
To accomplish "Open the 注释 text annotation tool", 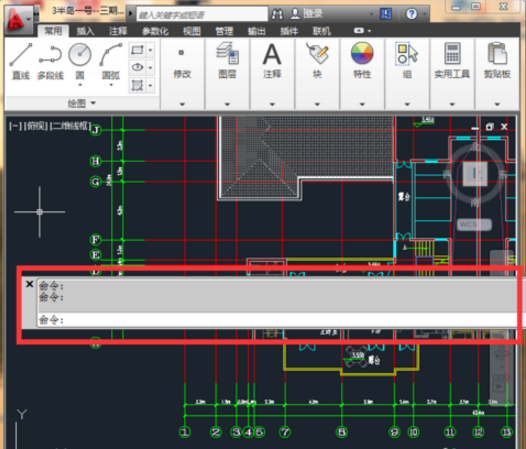I will point(272,60).
